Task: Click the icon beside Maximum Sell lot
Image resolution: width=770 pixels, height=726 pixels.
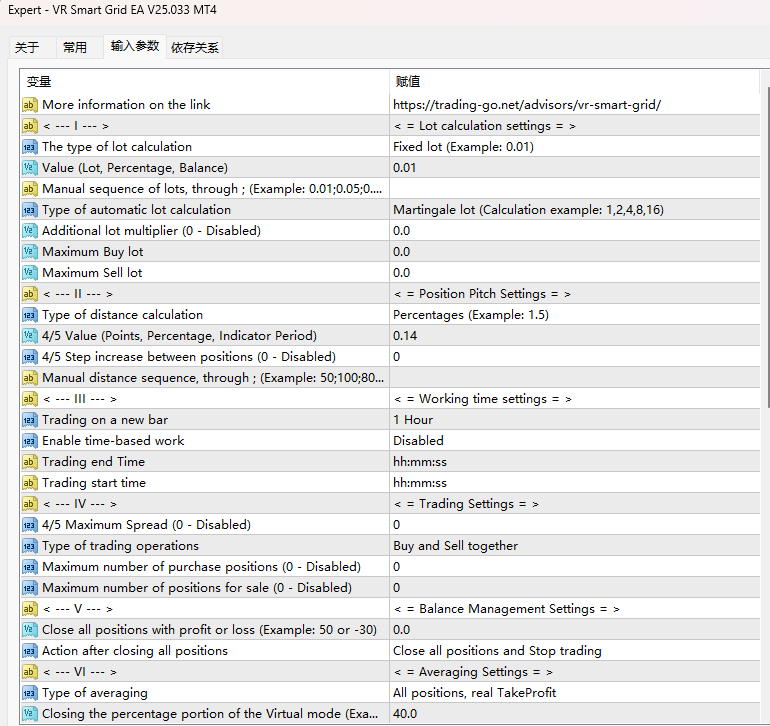Action: pyautogui.click(x=29, y=273)
